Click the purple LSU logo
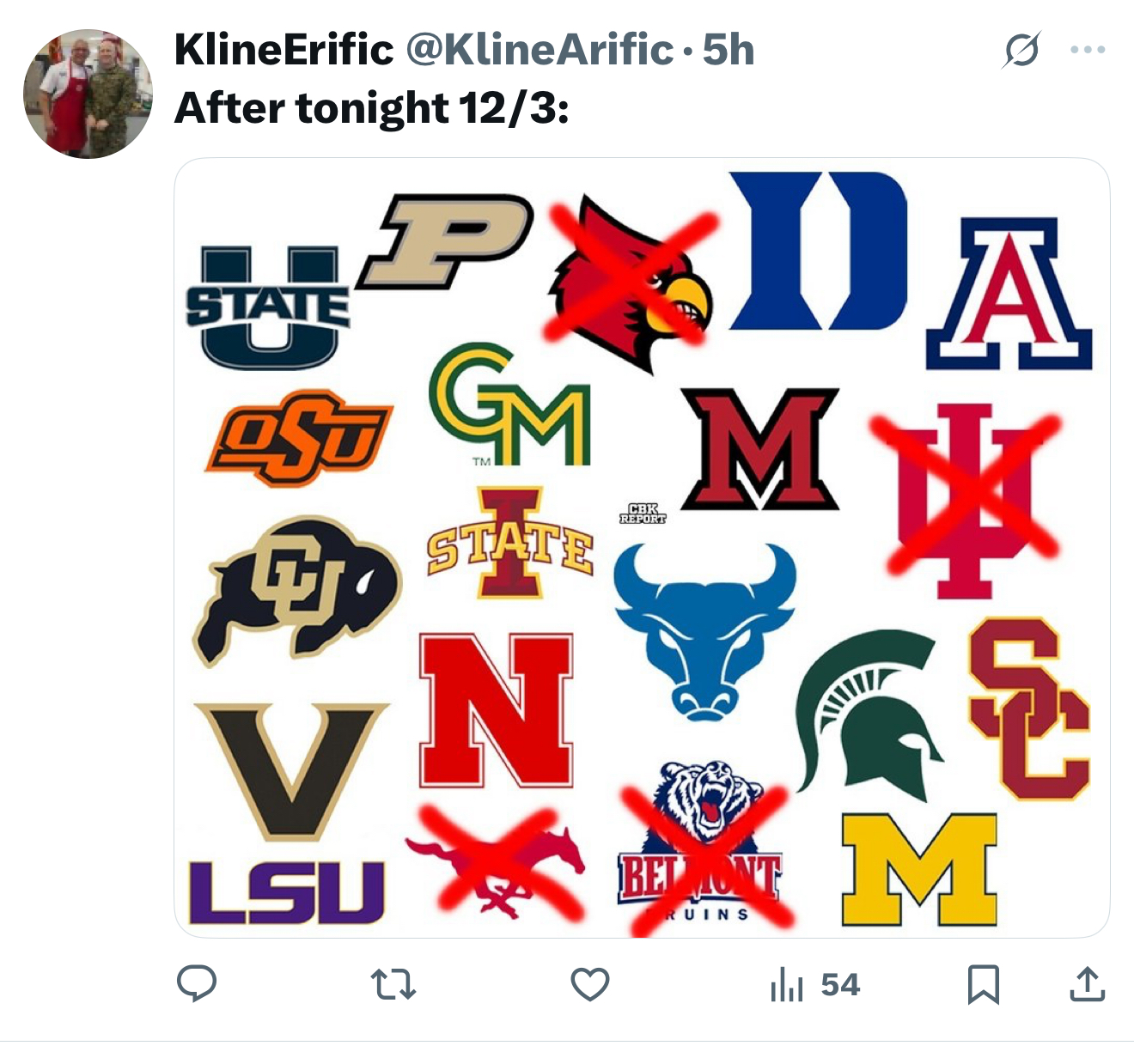Image resolution: width=1134 pixels, height=1064 pixels. pyautogui.click(x=286, y=893)
